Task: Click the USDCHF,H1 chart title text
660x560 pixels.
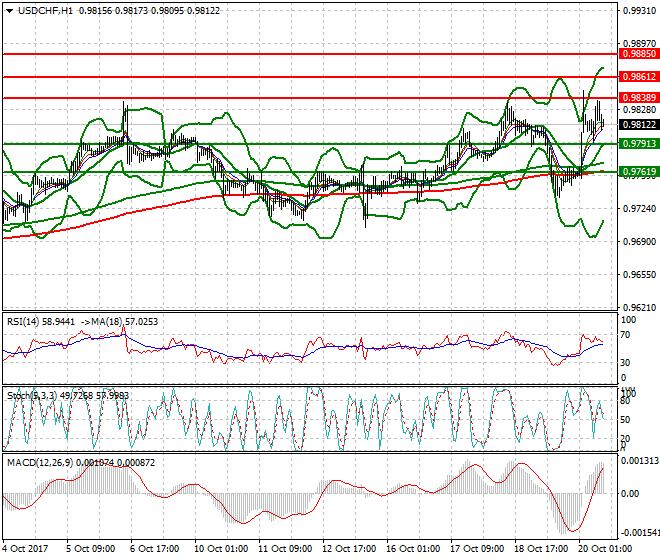Action: tap(45, 11)
